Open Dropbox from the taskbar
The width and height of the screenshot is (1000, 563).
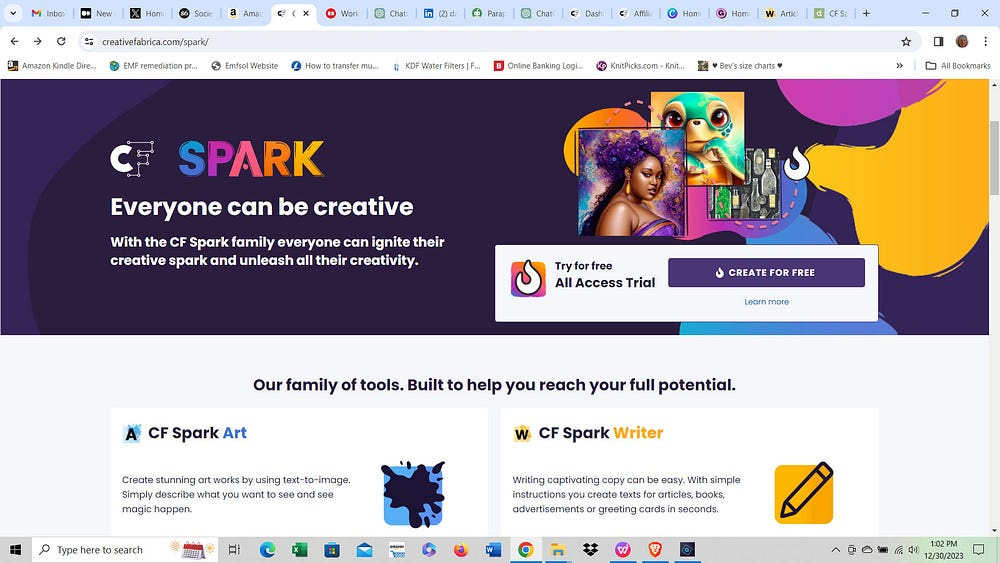[x=590, y=550]
